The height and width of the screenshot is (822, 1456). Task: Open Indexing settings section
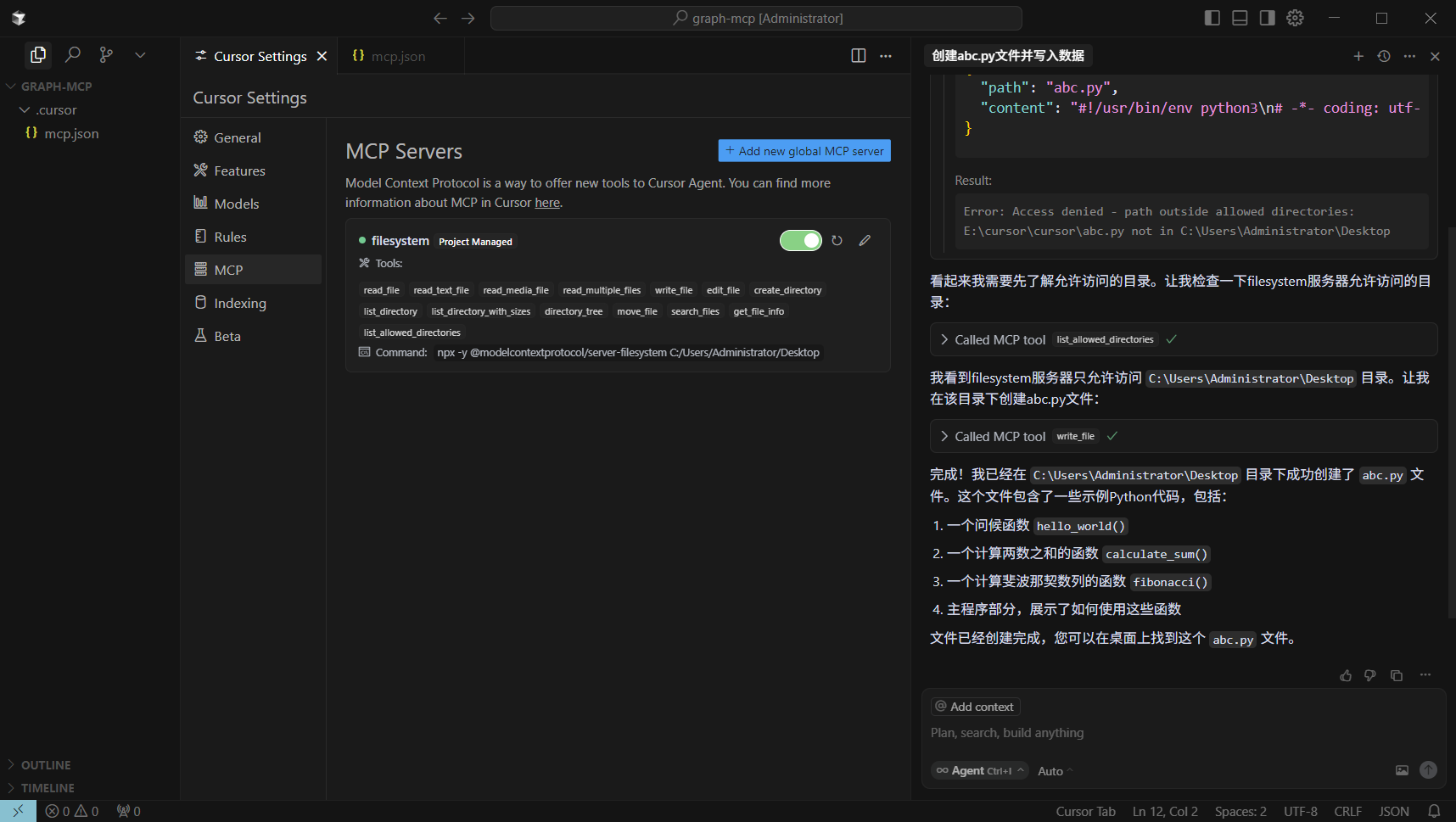tap(253, 303)
